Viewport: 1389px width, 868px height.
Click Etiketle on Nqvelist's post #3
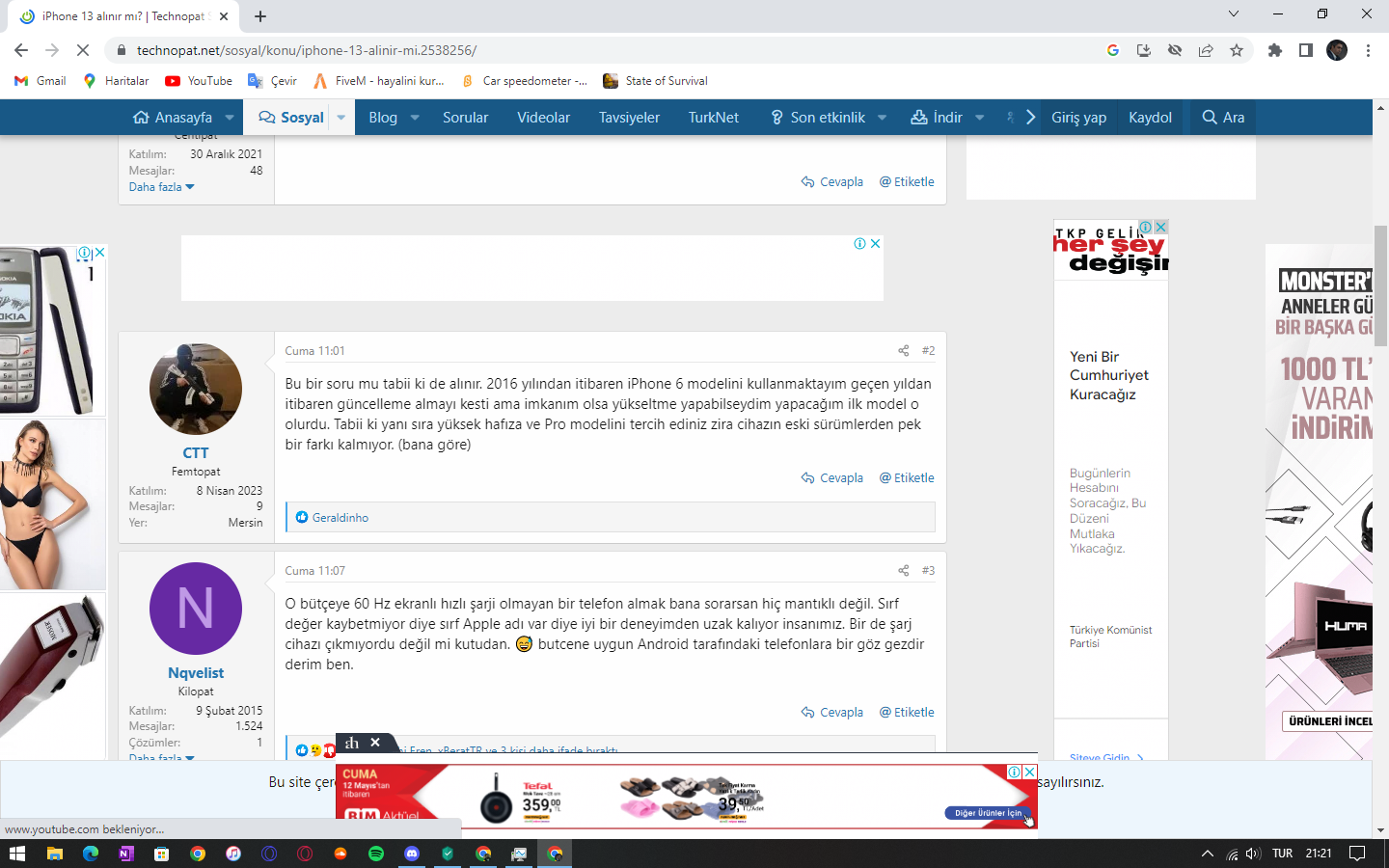[907, 713]
